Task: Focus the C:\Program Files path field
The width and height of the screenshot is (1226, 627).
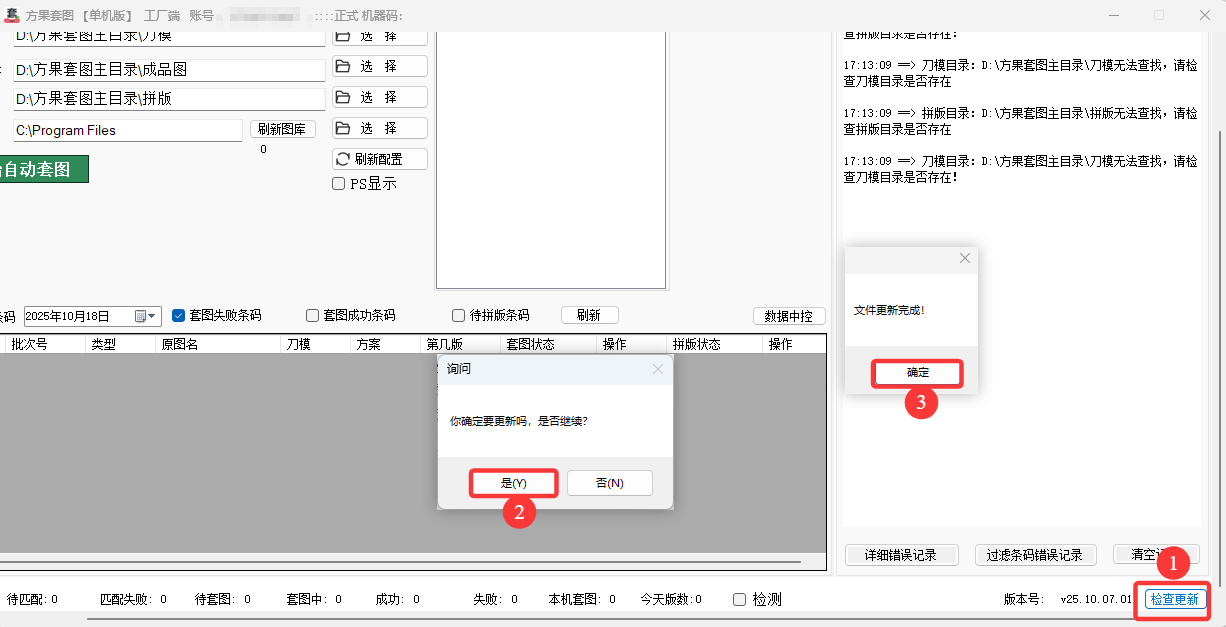Action: pyautogui.click(x=128, y=130)
